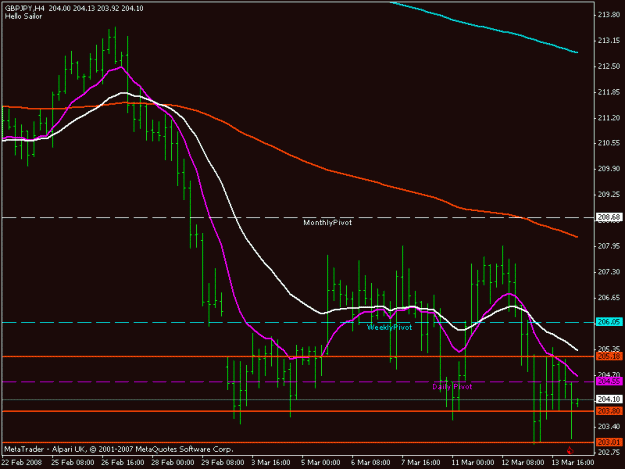Click the 25 Feb 08:00 time label
625x469 pixels.
(x=73, y=463)
